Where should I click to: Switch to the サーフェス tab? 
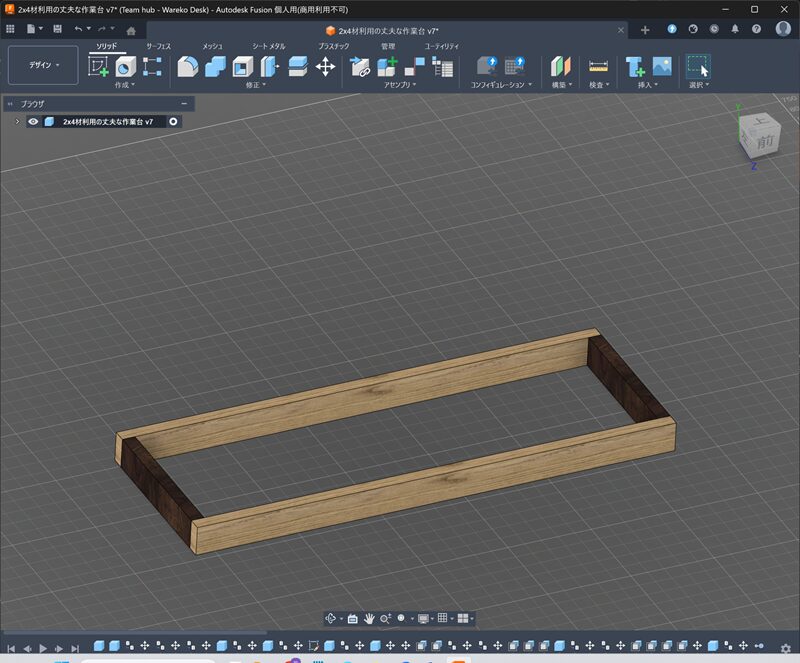point(158,46)
